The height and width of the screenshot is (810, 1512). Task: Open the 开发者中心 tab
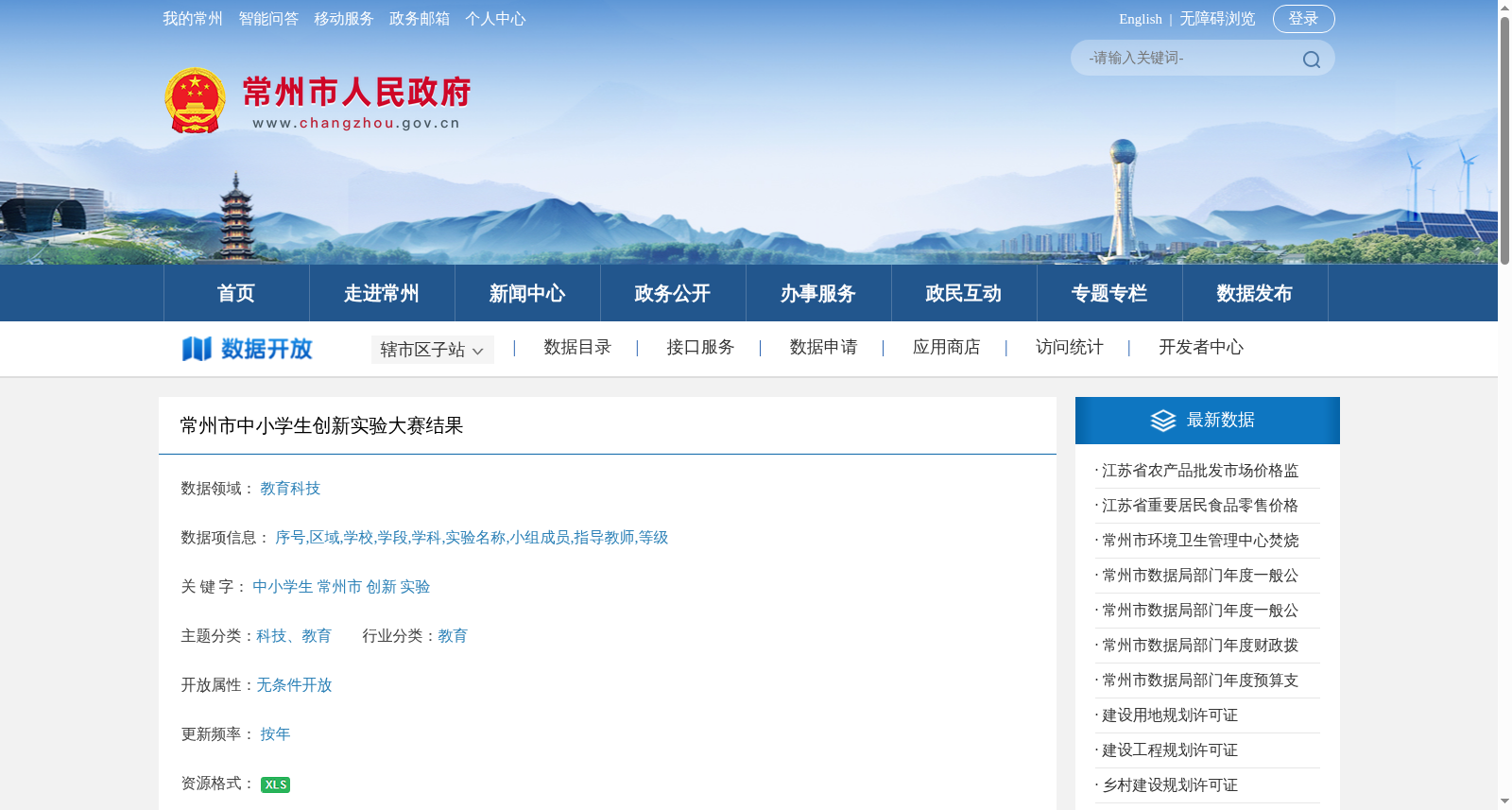click(x=1201, y=347)
